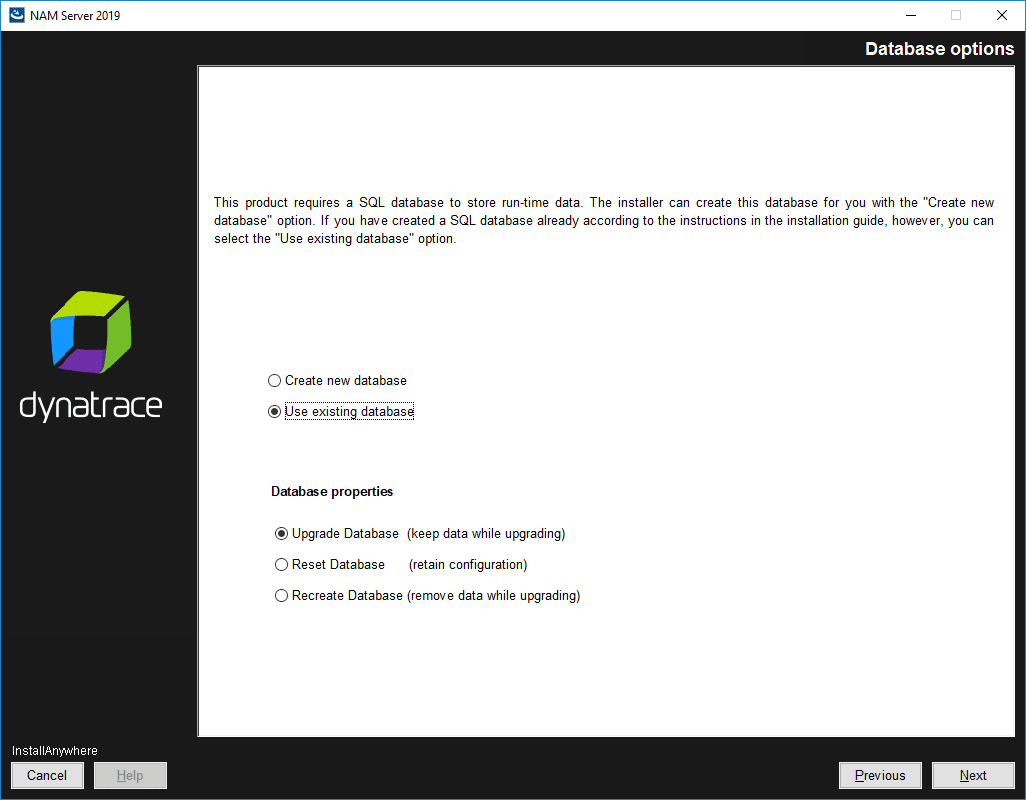Choose Reset Database radio button
The image size is (1026, 800).
pyautogui.click(x=281, y=565)
